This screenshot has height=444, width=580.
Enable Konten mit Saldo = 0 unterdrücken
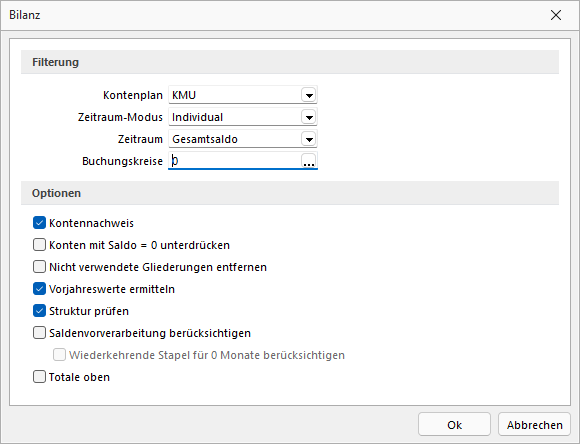(x=39, y=245)
